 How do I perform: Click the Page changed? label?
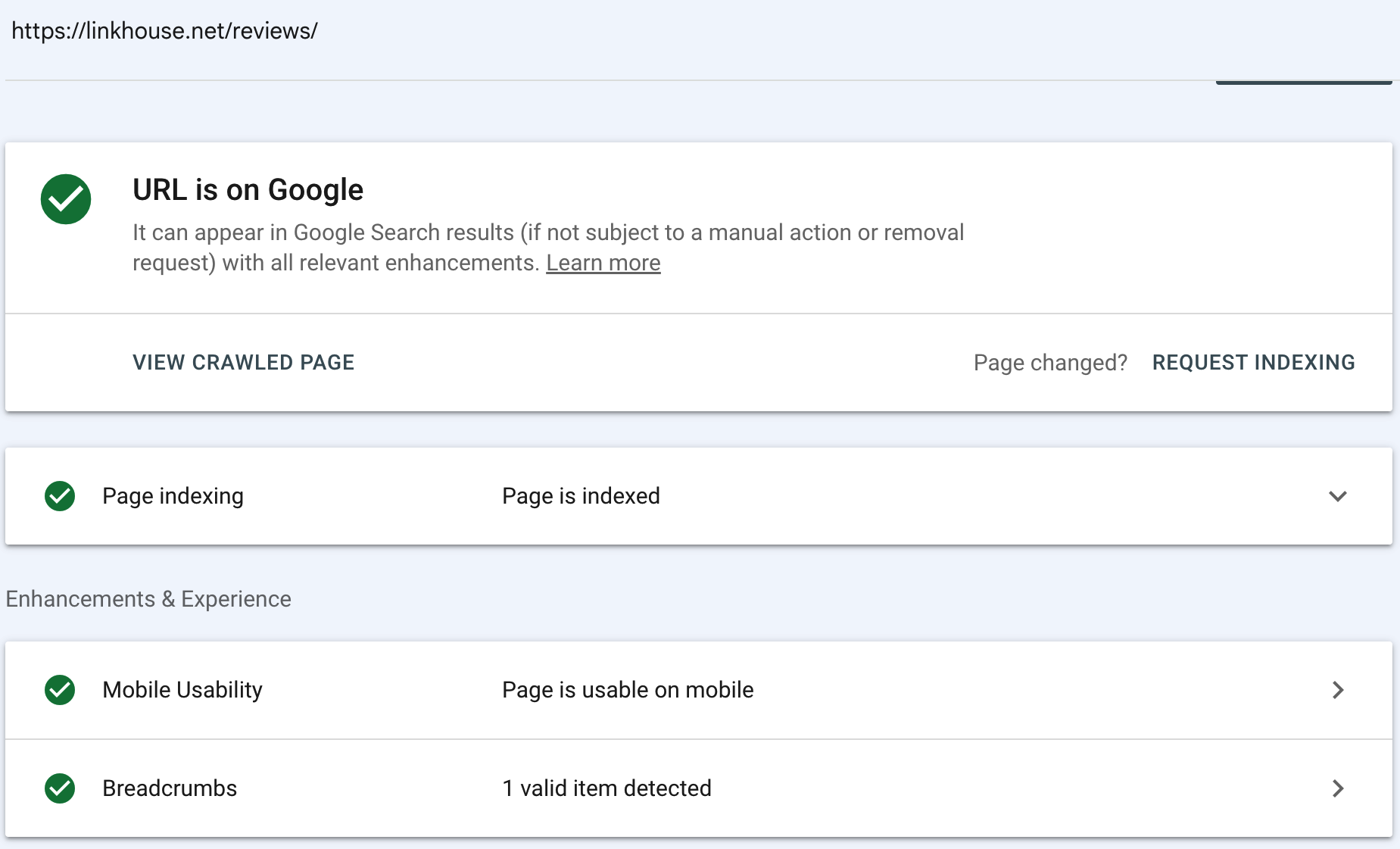1050,363
